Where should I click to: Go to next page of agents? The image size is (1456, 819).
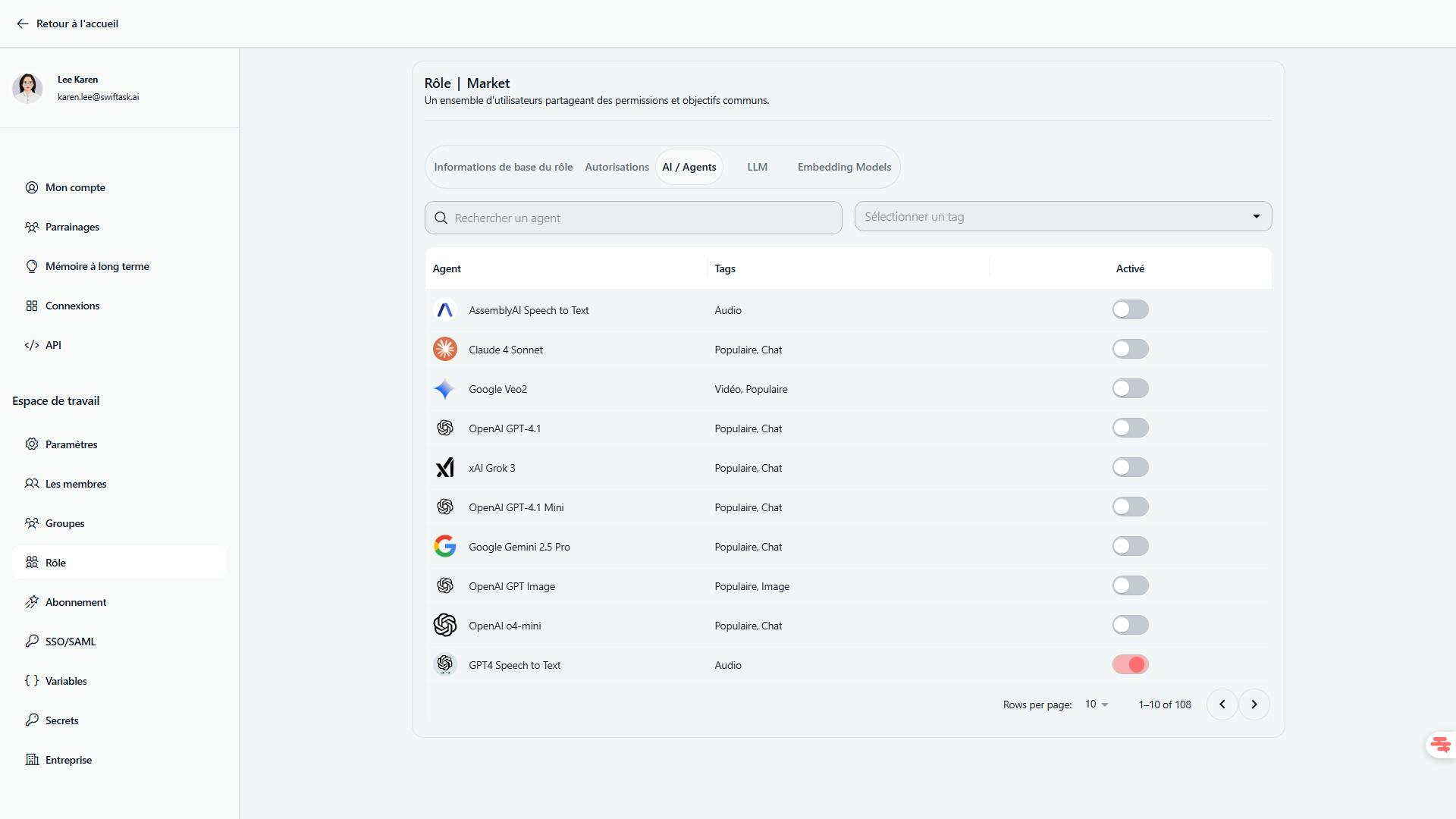point(1254,704)
